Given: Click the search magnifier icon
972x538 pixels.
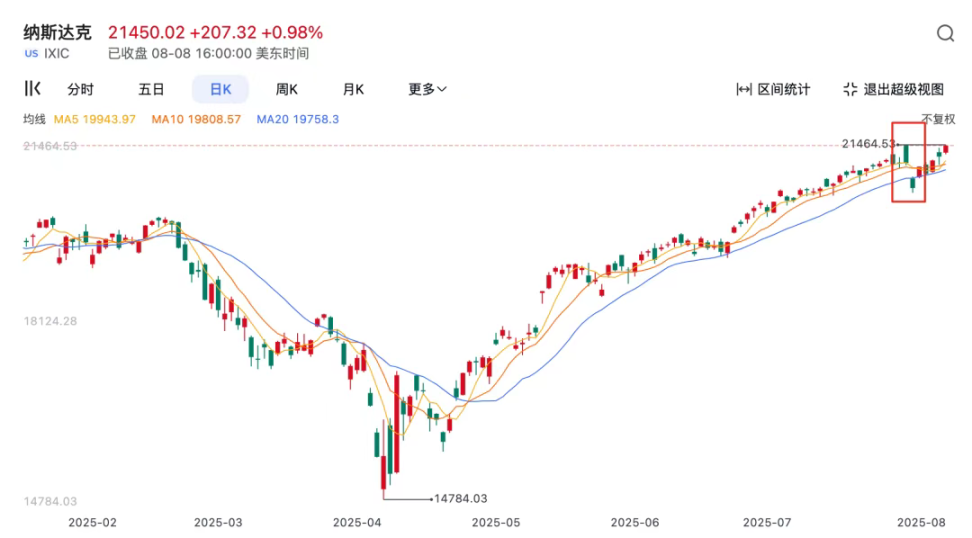Looking at the screenshot, I should tap(945, 34).
